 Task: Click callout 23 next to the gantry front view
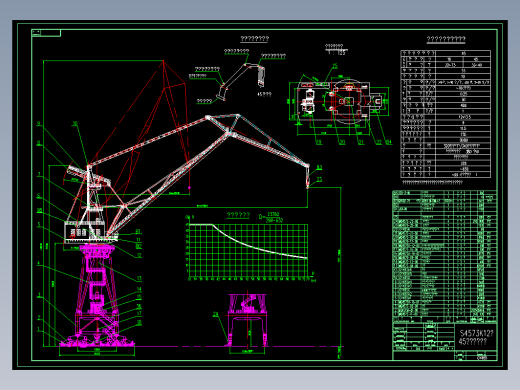point(215,314)
